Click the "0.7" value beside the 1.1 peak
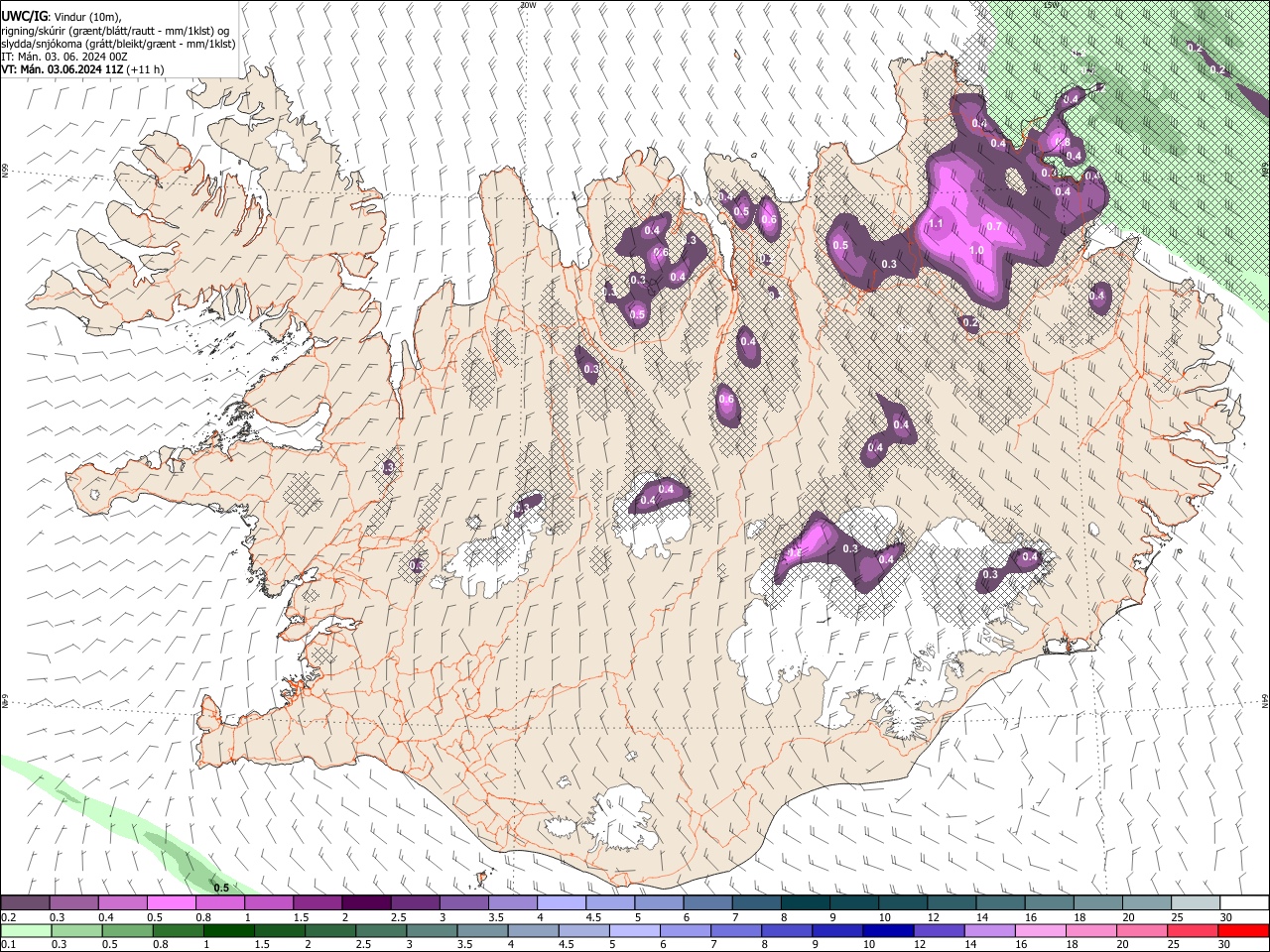 (995, 227)
